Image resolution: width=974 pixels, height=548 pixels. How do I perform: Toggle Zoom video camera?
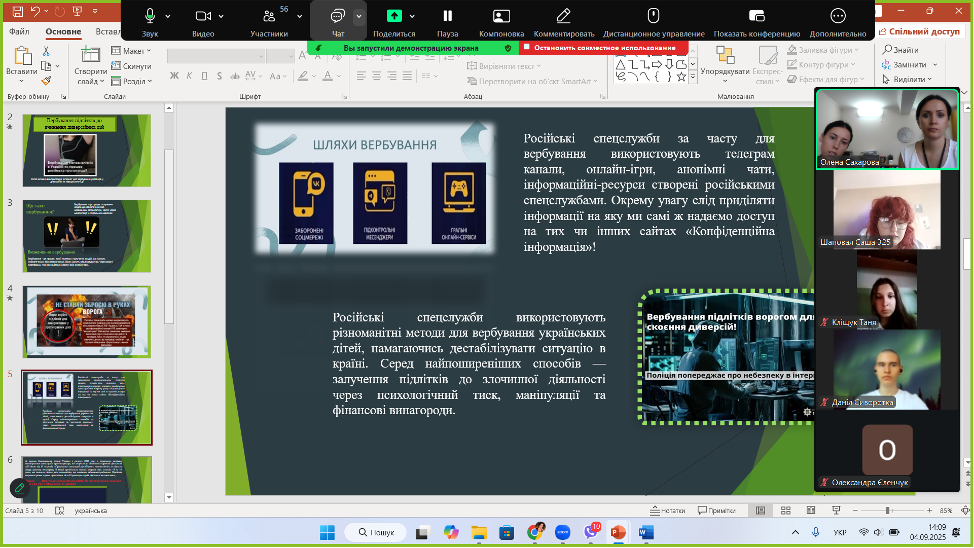tap(203, 17)
